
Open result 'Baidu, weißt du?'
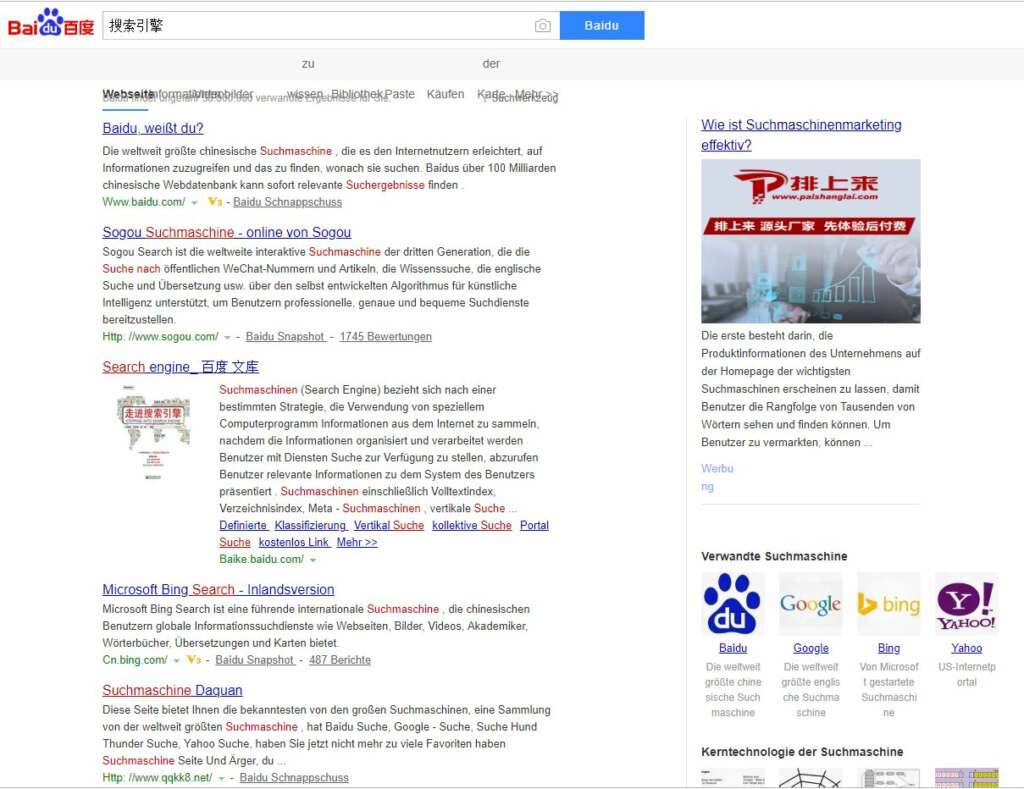tap(153, 128)
